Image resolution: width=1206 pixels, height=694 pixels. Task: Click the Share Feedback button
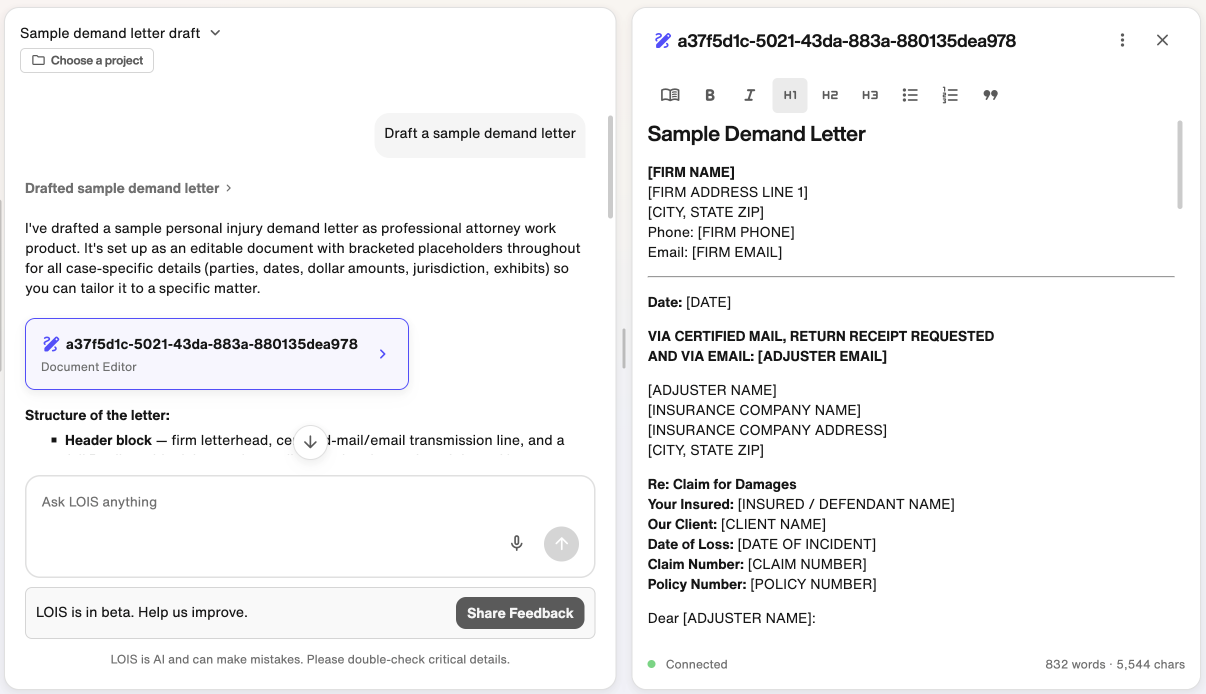[520, 613]
